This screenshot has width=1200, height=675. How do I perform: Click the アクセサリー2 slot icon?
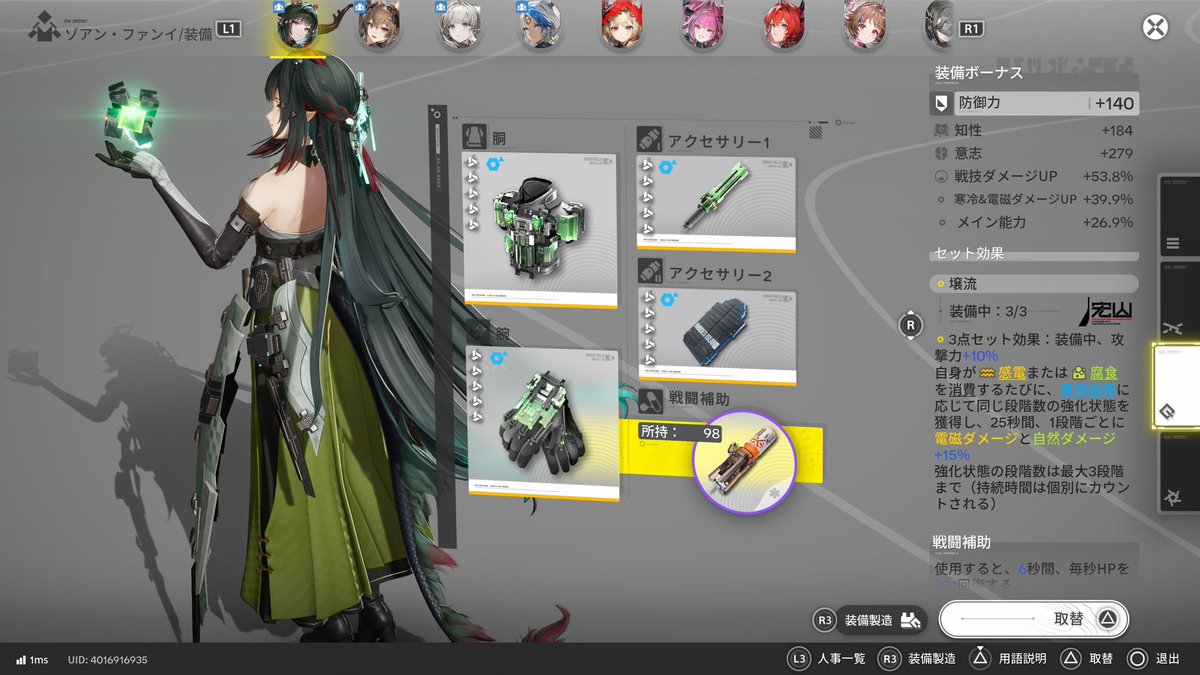[650, 270]
